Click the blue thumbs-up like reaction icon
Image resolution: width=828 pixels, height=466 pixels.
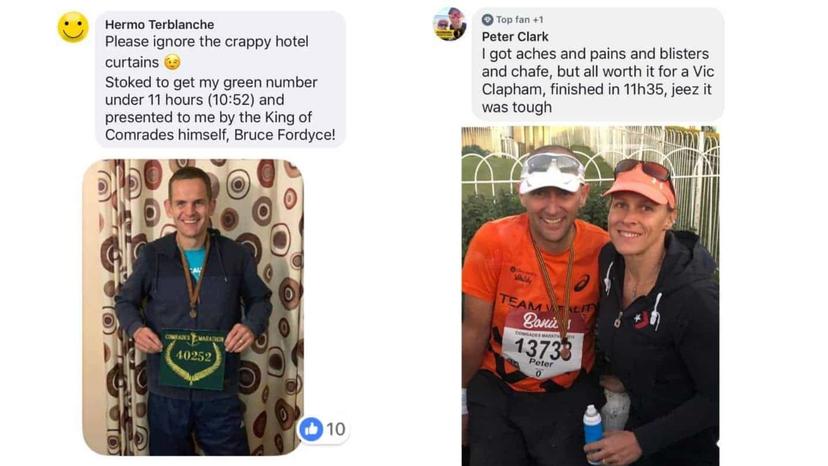311,429
